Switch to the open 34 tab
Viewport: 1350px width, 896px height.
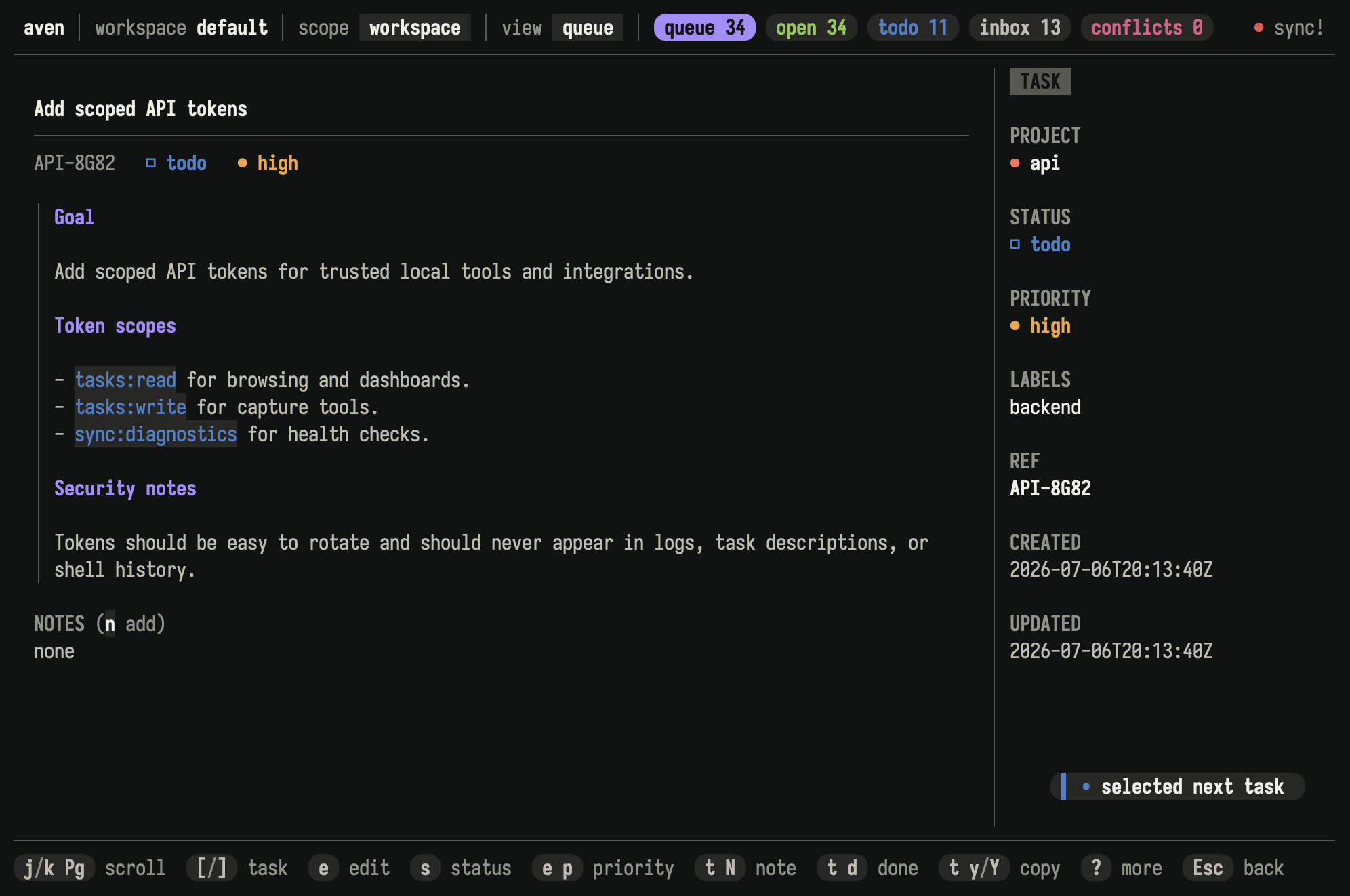811,28
